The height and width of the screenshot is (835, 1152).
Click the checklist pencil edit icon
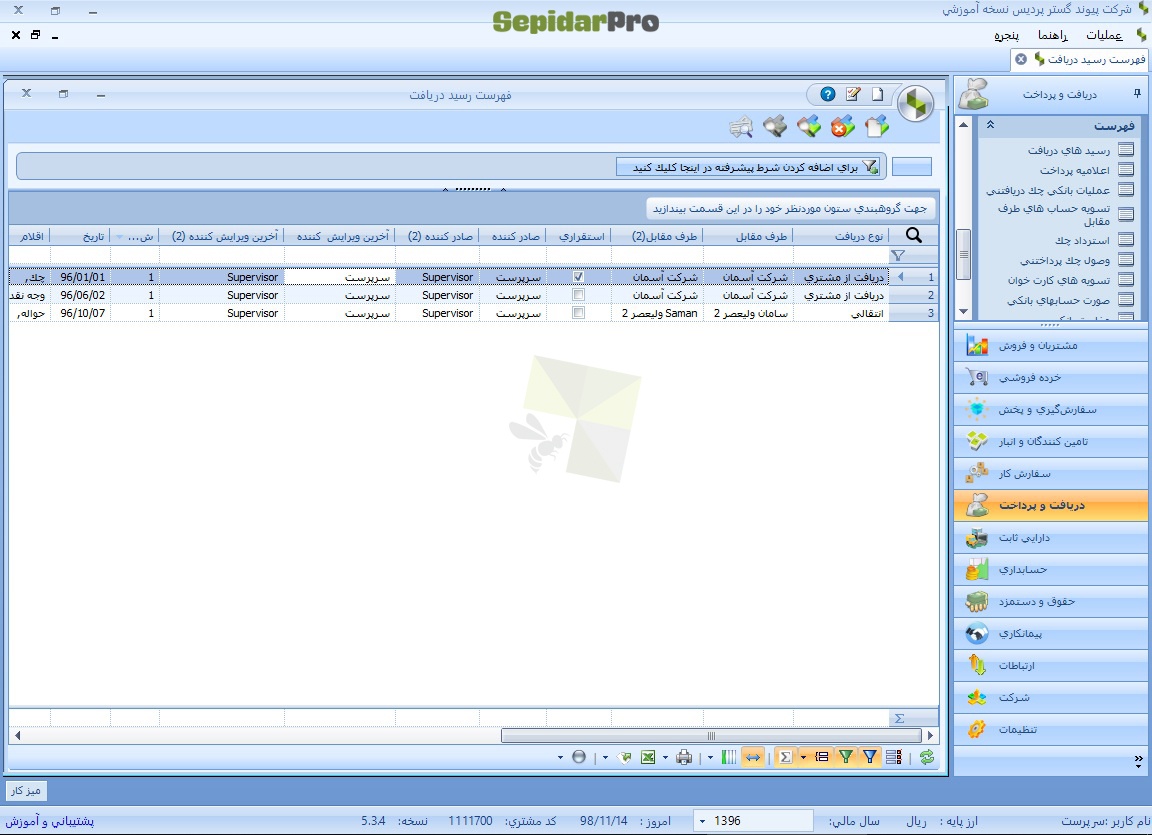853,94
